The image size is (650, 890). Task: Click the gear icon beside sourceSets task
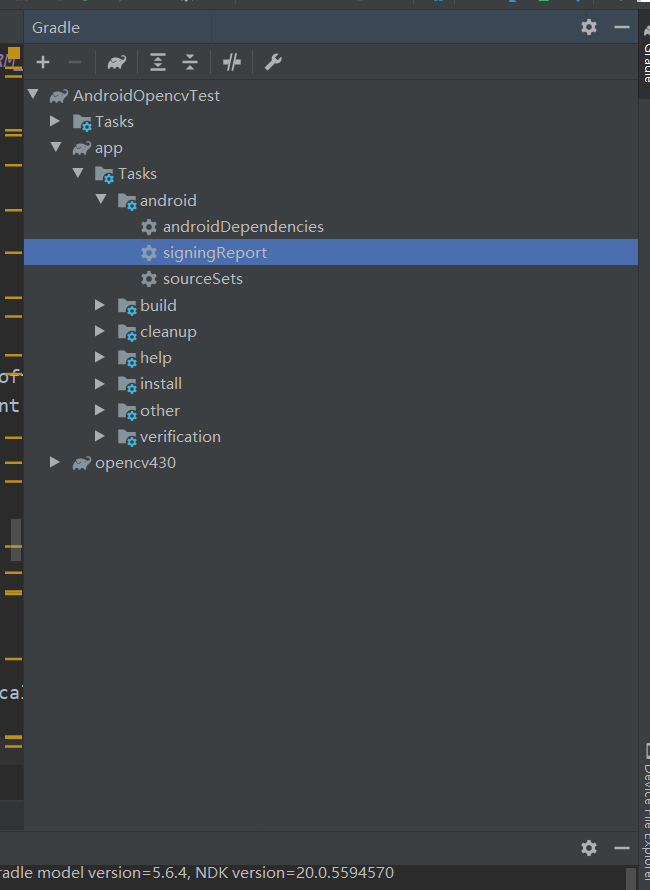point(148,278)
